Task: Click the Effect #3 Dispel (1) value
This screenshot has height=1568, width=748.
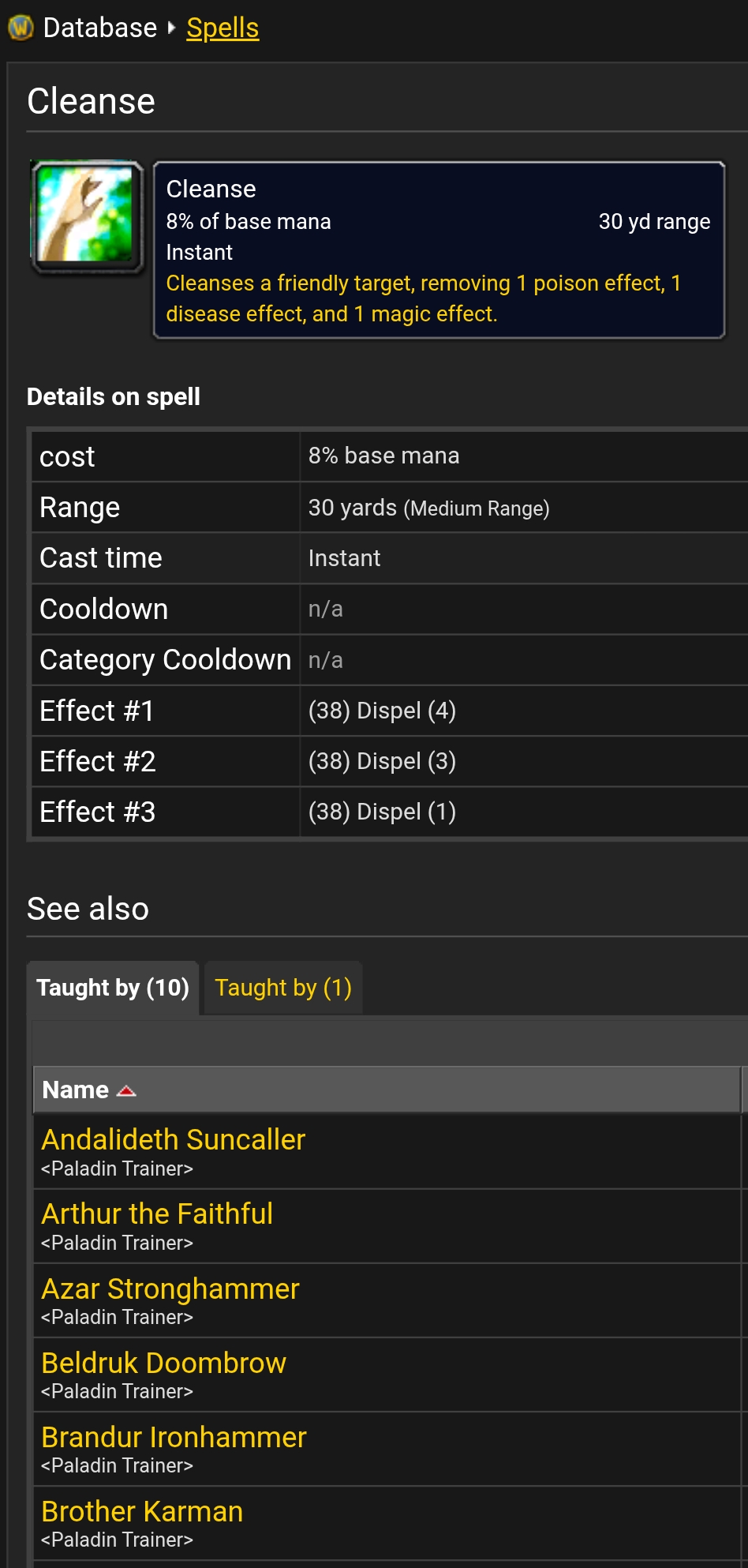Action: point(382,812)
